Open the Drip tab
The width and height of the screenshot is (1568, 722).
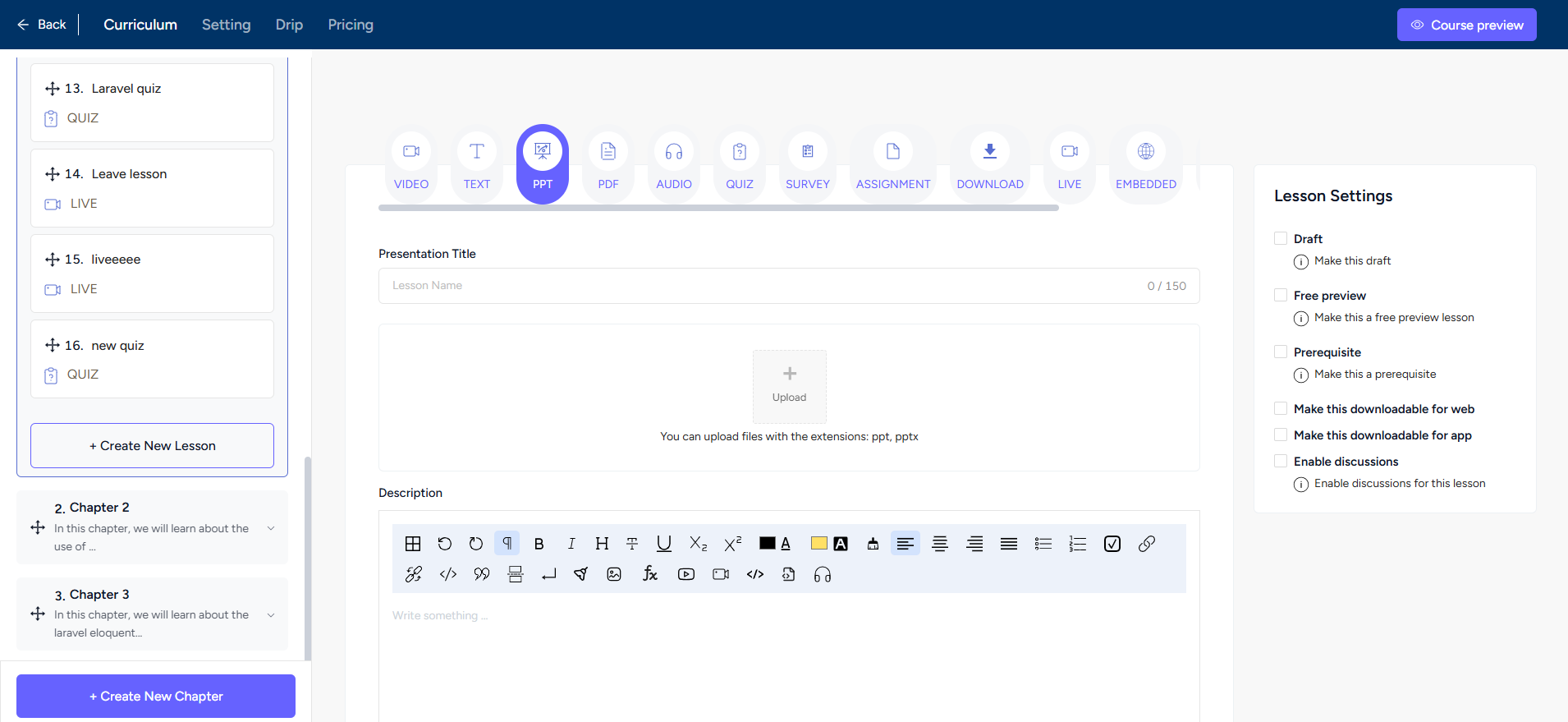click(x=289, y=25)
